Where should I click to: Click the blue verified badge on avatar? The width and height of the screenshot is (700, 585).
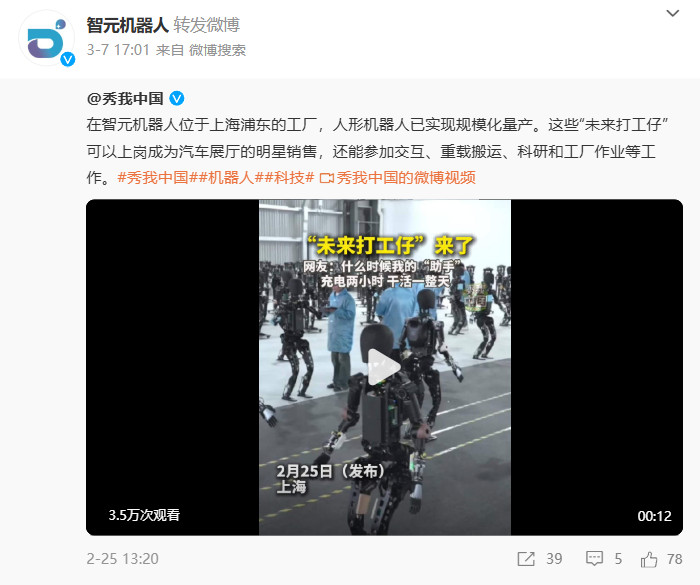(68, 59)
